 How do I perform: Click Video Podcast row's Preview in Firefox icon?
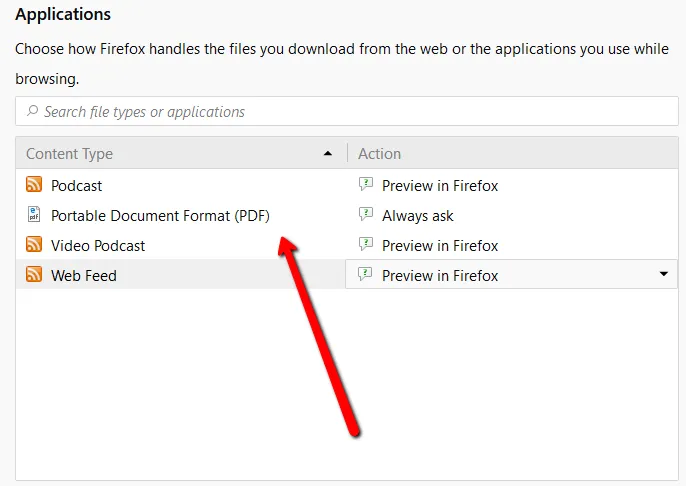click(366, 245)
